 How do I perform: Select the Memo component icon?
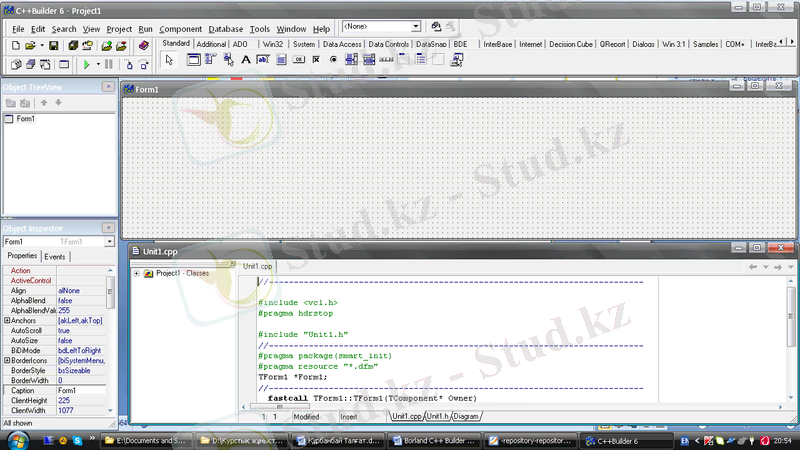[x=281, y=60]
